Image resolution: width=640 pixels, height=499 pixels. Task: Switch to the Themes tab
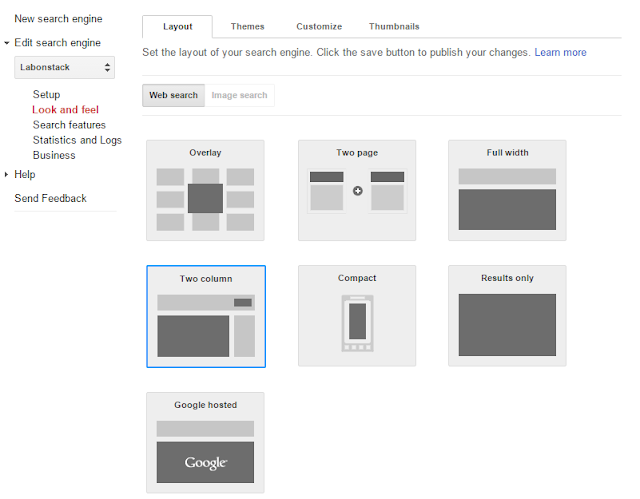(247, 27)
